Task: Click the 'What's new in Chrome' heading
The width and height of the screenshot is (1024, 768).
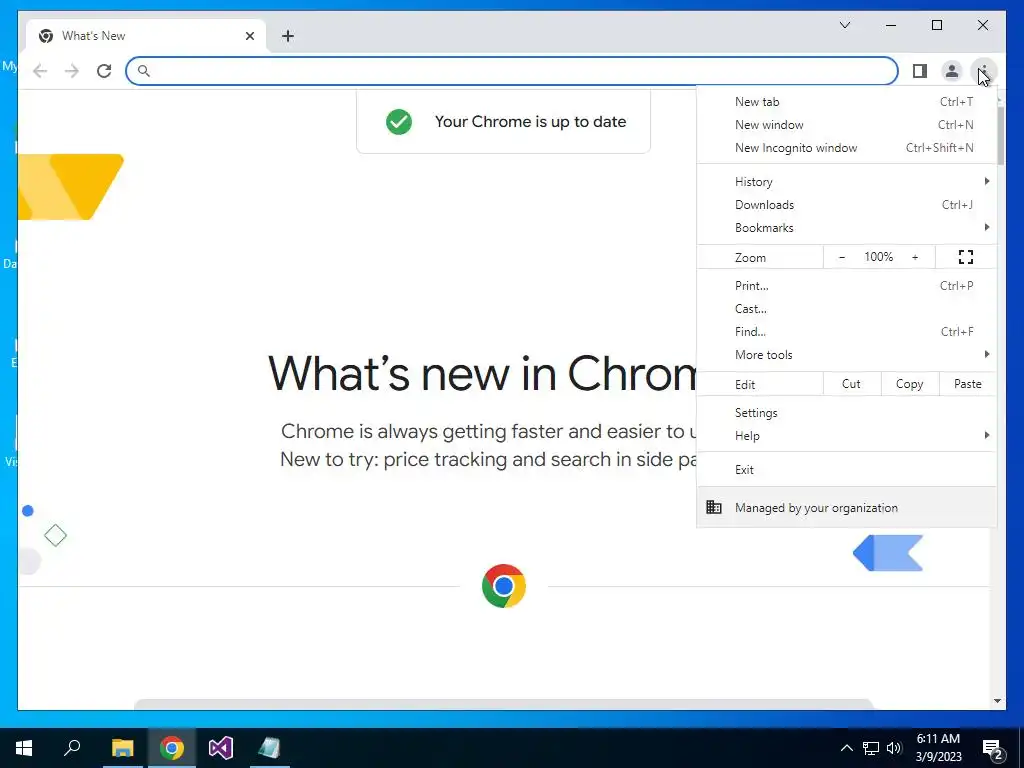Action: click(482, 374)
